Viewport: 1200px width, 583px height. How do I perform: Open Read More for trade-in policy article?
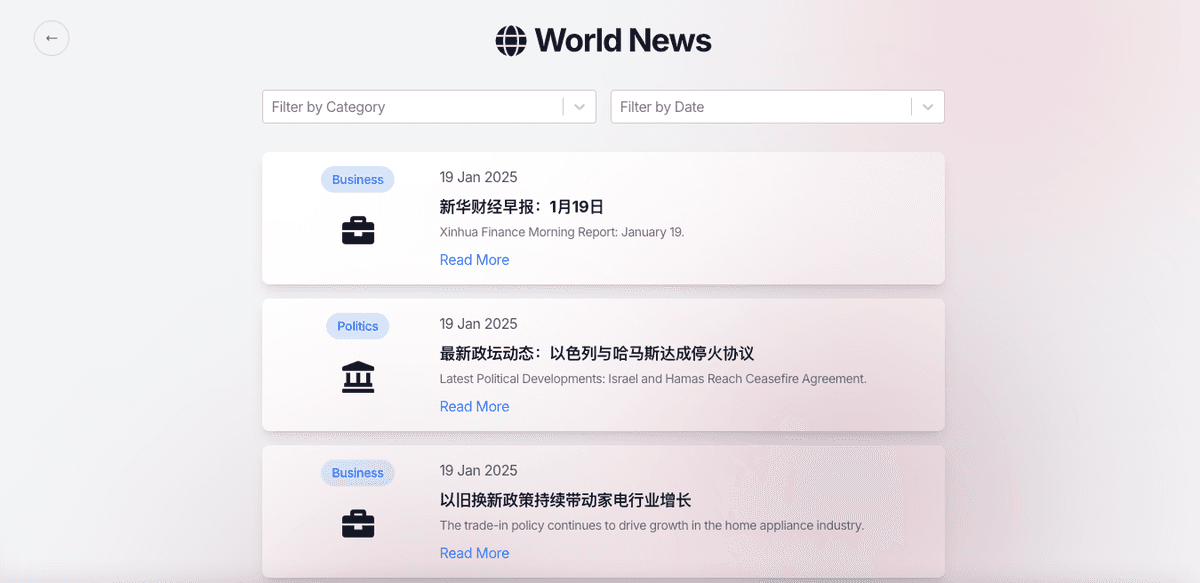[x=474, y=553]
